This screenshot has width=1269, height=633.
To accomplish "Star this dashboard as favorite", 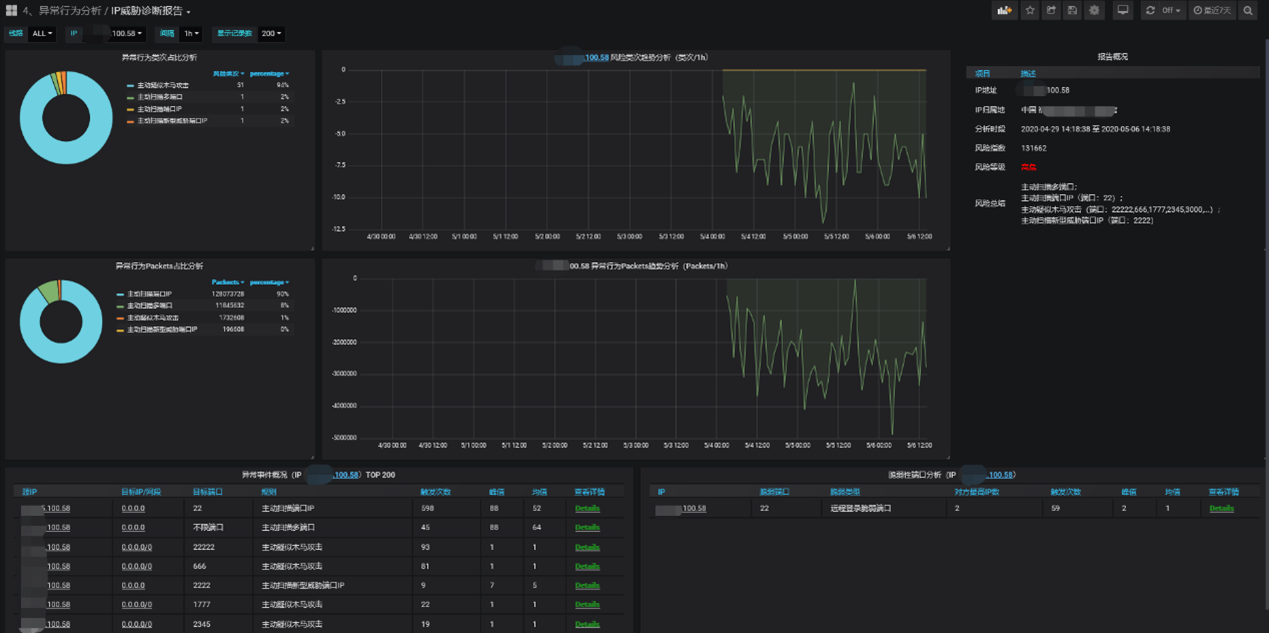I will [1029, 10].
